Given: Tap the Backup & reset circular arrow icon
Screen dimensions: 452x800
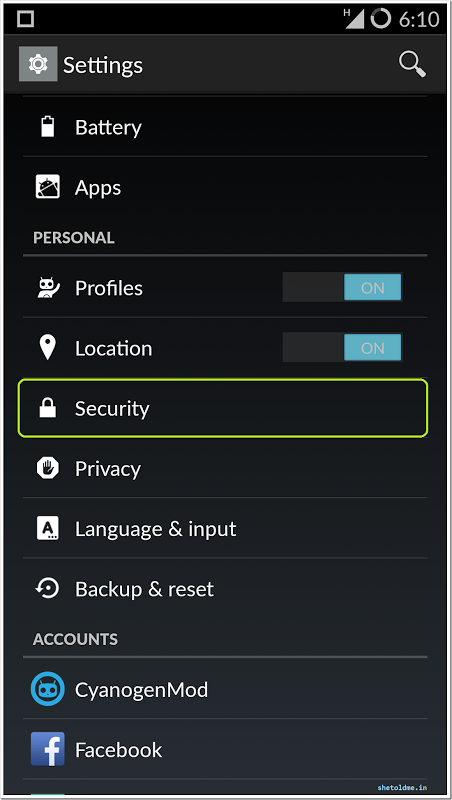Looking at the screenshot, I should [47, 588].
